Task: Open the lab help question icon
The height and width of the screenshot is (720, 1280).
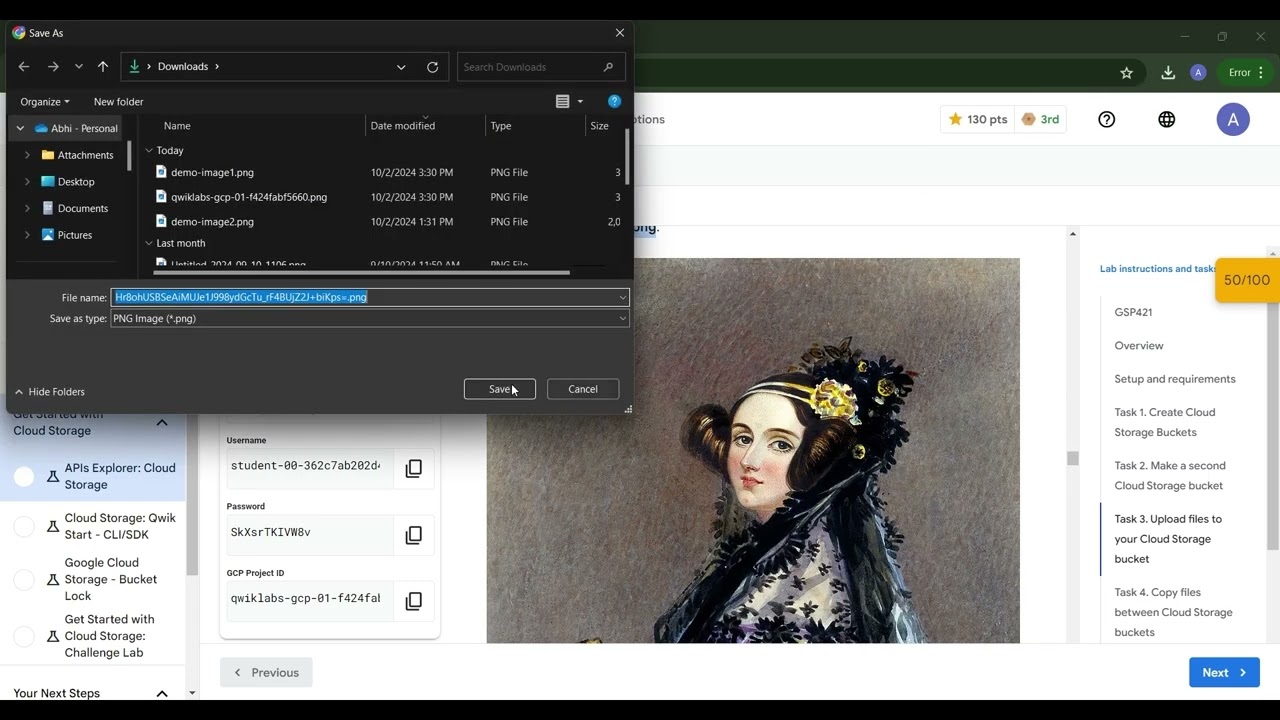Action: pyautogui.click(x=1106, y=119)
